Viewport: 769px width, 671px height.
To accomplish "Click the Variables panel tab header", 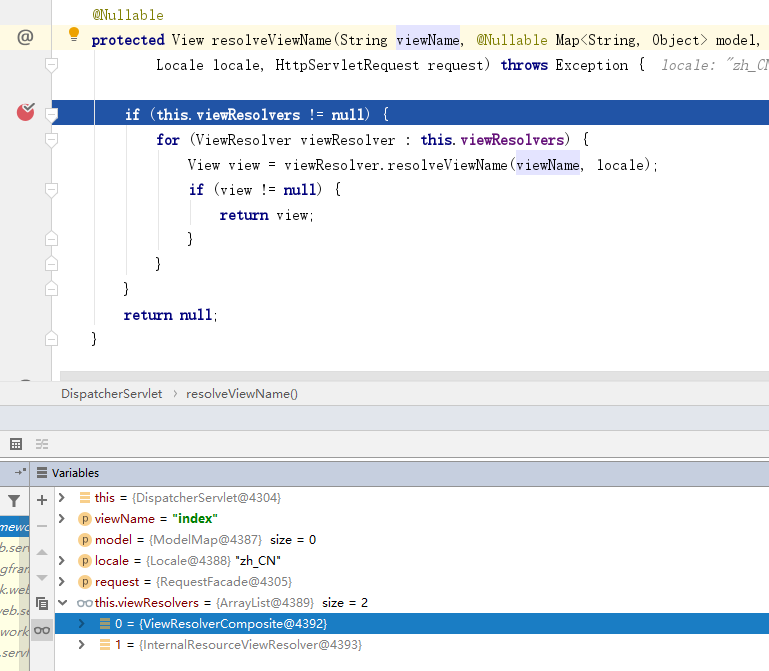I will (75, 473).
